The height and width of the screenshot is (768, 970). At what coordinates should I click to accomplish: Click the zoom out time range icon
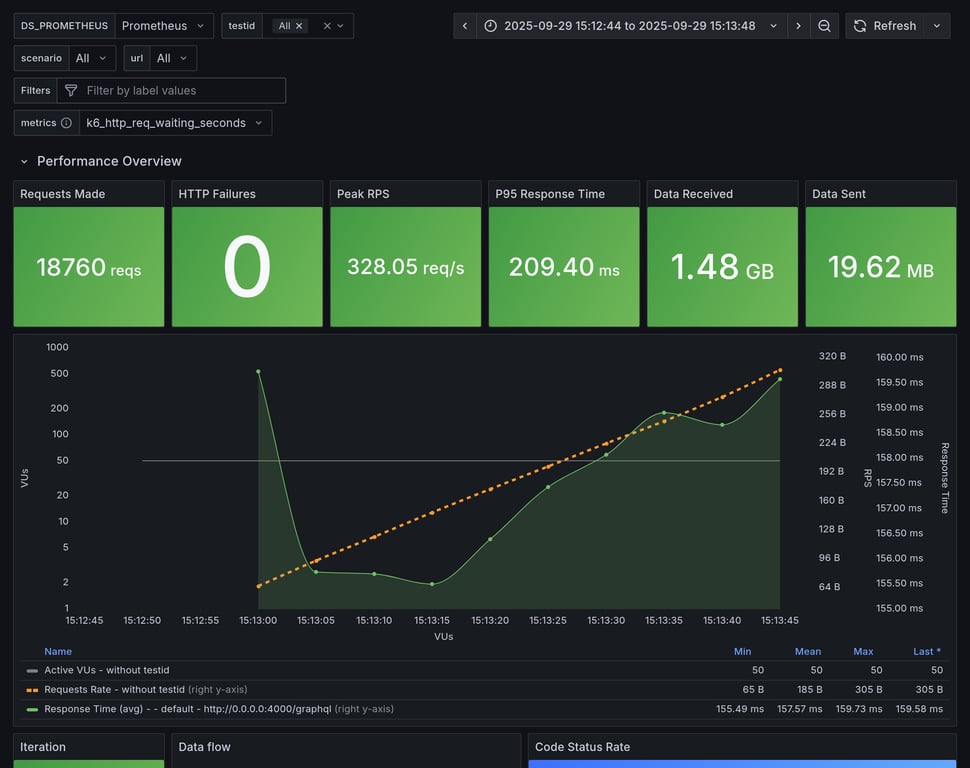[824, 26]
